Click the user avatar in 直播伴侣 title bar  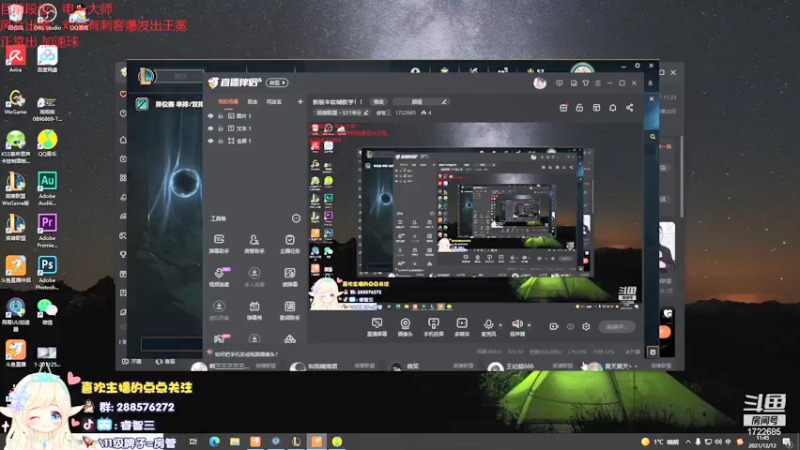click(x=539, y=83)
